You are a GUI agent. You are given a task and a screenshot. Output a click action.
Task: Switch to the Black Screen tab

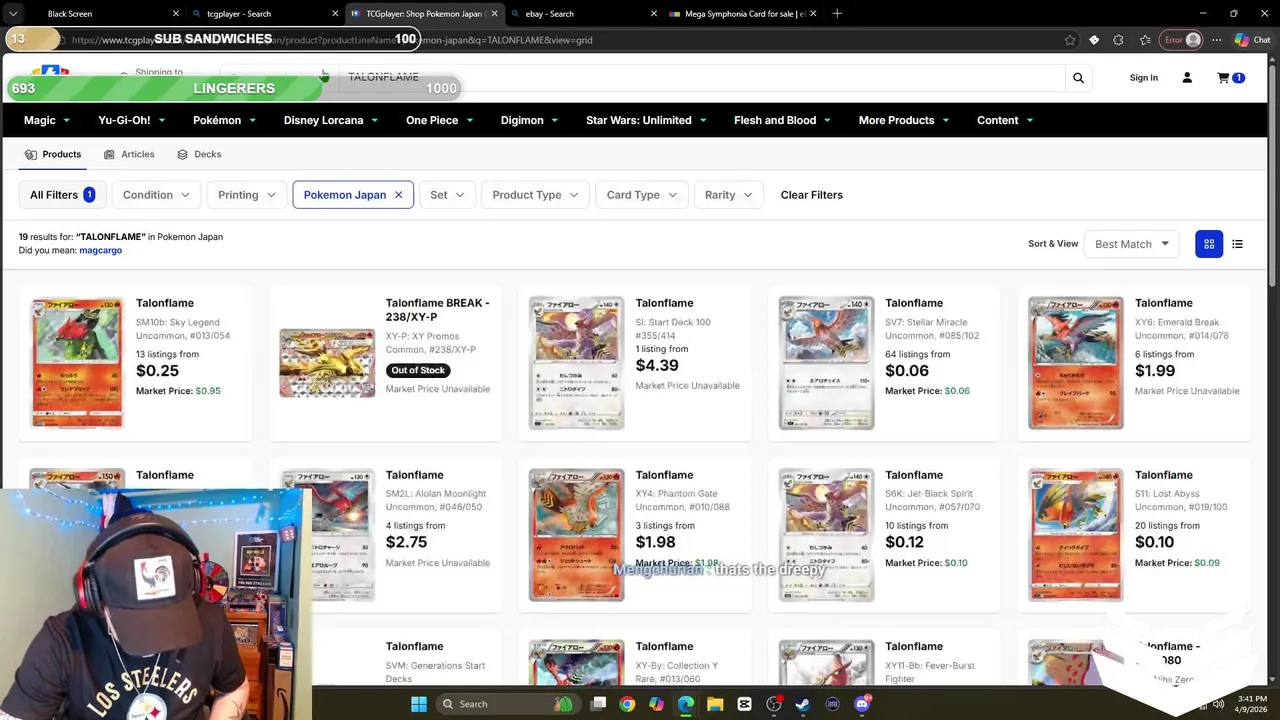point(100,14)
